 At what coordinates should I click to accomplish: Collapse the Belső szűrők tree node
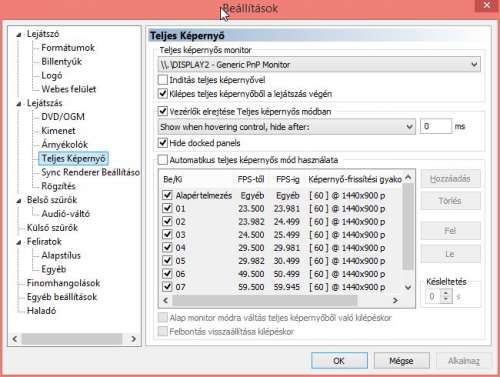(19, 201)
